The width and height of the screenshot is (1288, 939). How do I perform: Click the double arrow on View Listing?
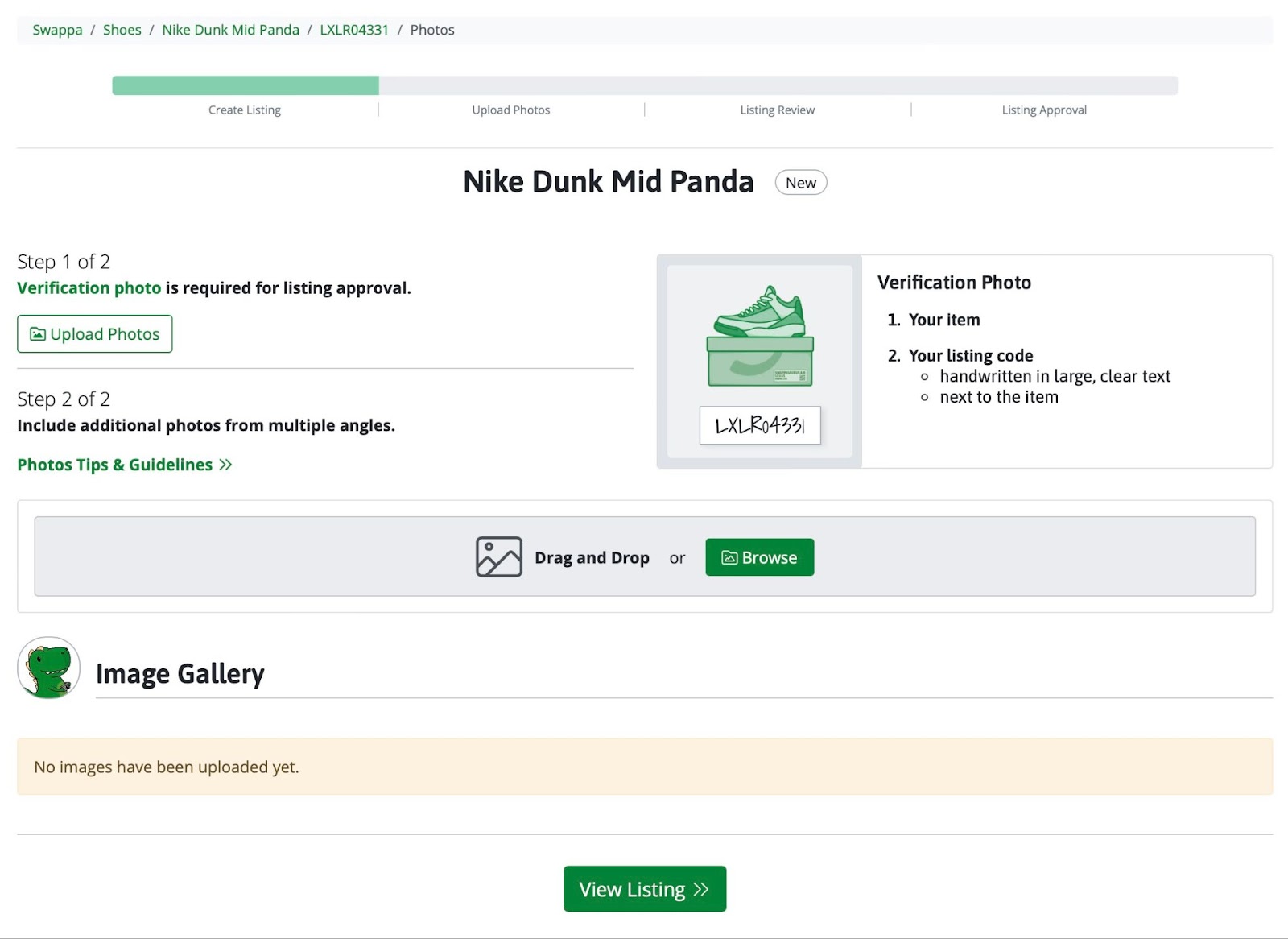coord(701,890)
